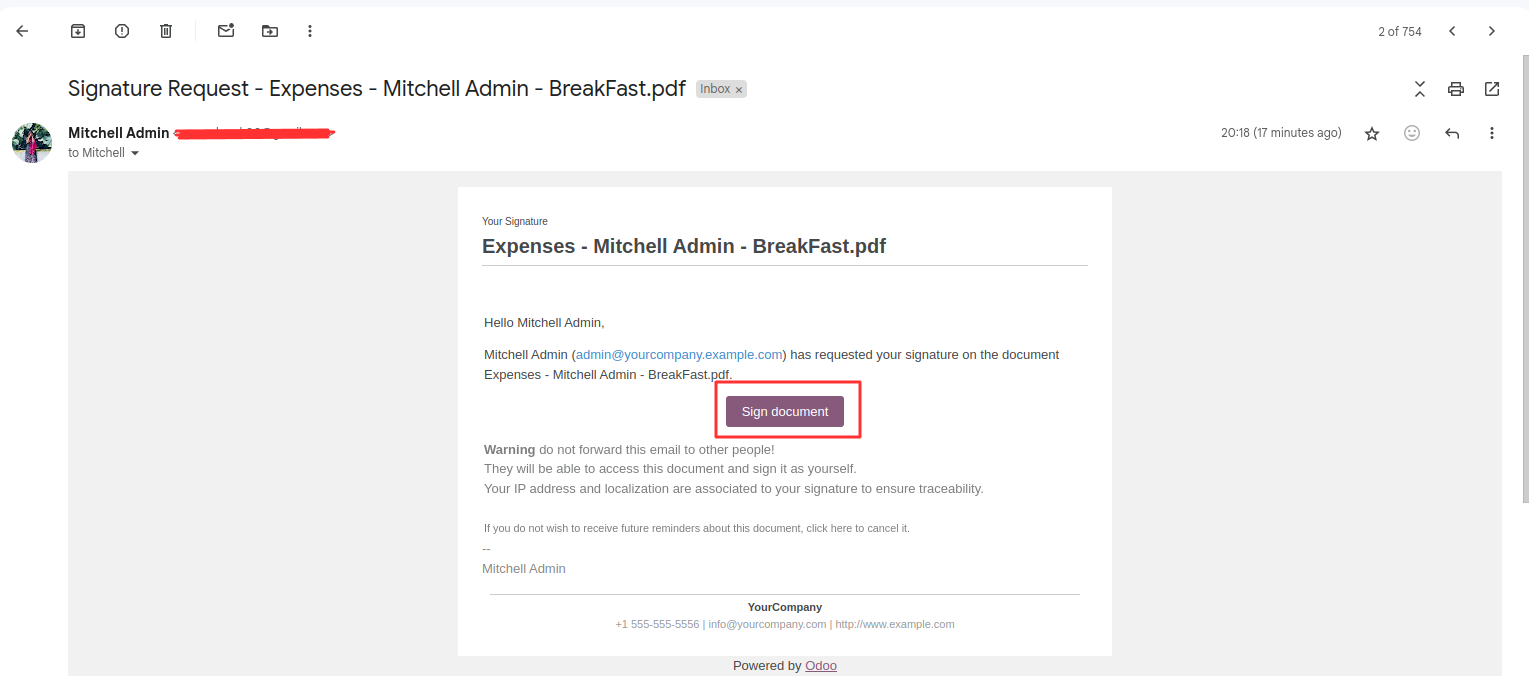This screenshot has height=677, width=1529.
Task: Open the admin@yourcompany.example.com email link
Action: pos(679,354)
